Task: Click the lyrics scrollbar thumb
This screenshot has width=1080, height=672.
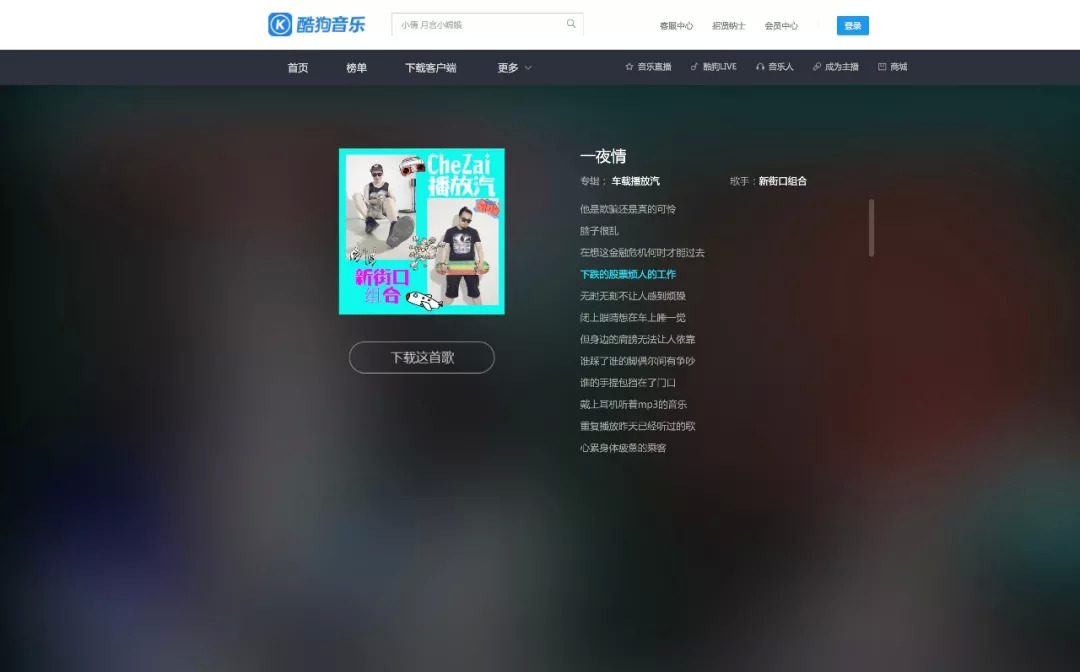Action: pos(871,228)
